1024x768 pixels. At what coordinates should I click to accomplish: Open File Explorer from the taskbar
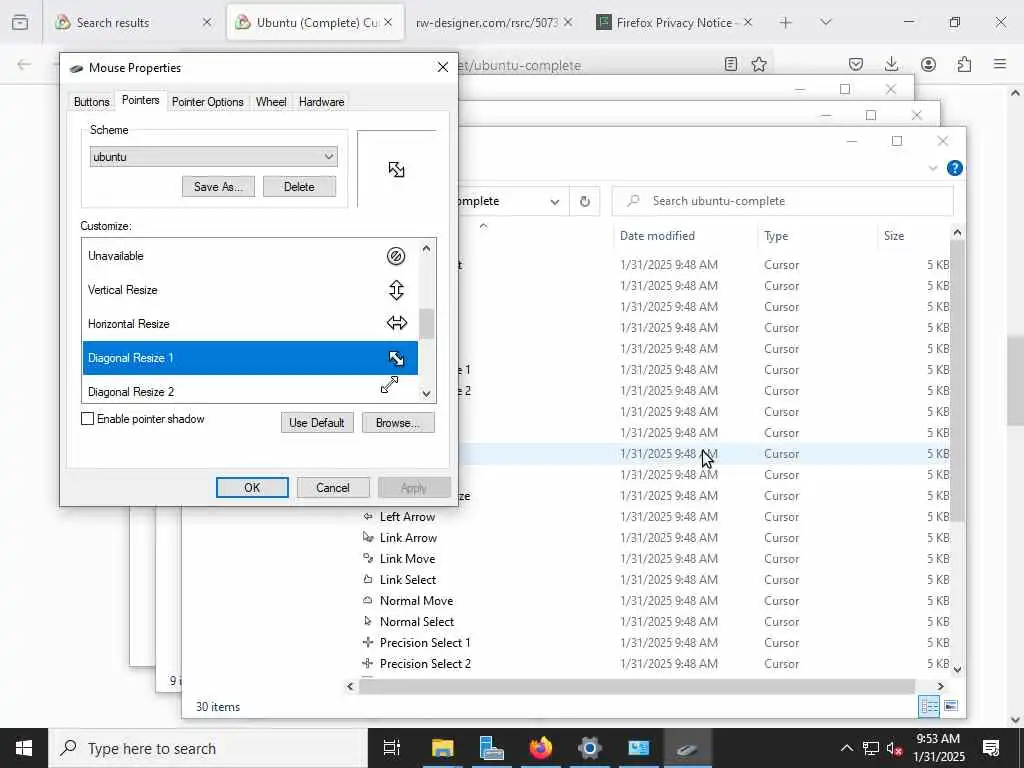tap(442, 748)
